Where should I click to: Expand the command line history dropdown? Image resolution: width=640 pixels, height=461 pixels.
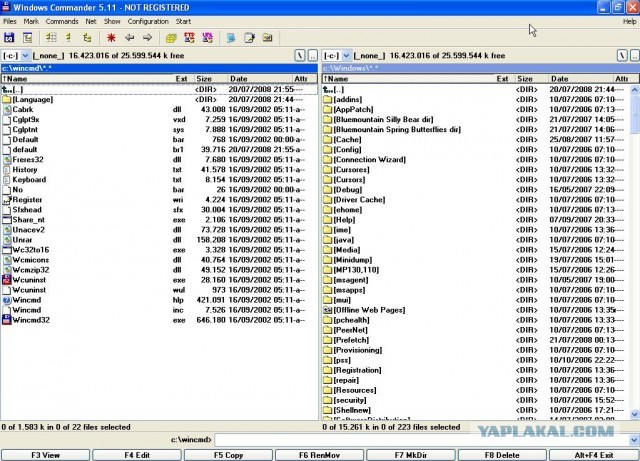[x=634, y=440]
